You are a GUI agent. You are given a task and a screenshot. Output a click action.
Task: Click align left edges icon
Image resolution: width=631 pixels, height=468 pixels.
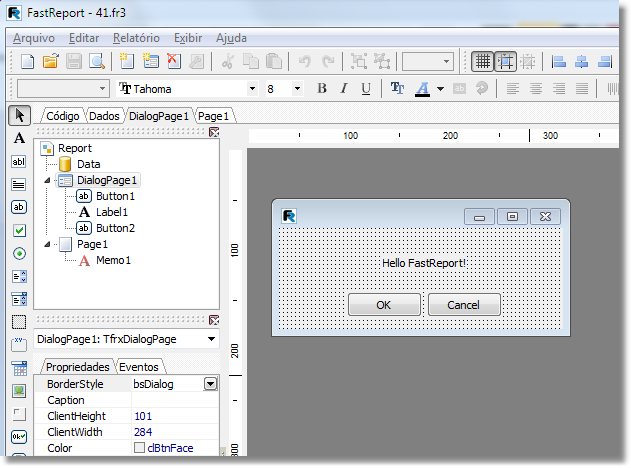[x=559, y=62]
